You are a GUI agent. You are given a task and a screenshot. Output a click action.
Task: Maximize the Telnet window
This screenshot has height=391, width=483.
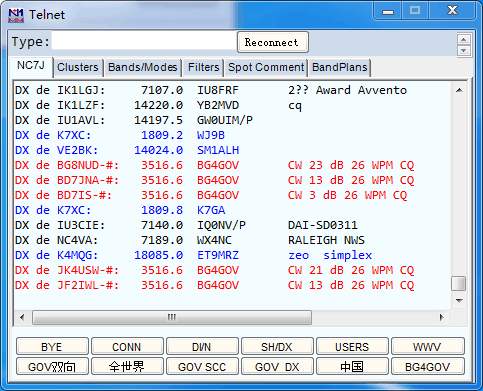pos(415,11)
